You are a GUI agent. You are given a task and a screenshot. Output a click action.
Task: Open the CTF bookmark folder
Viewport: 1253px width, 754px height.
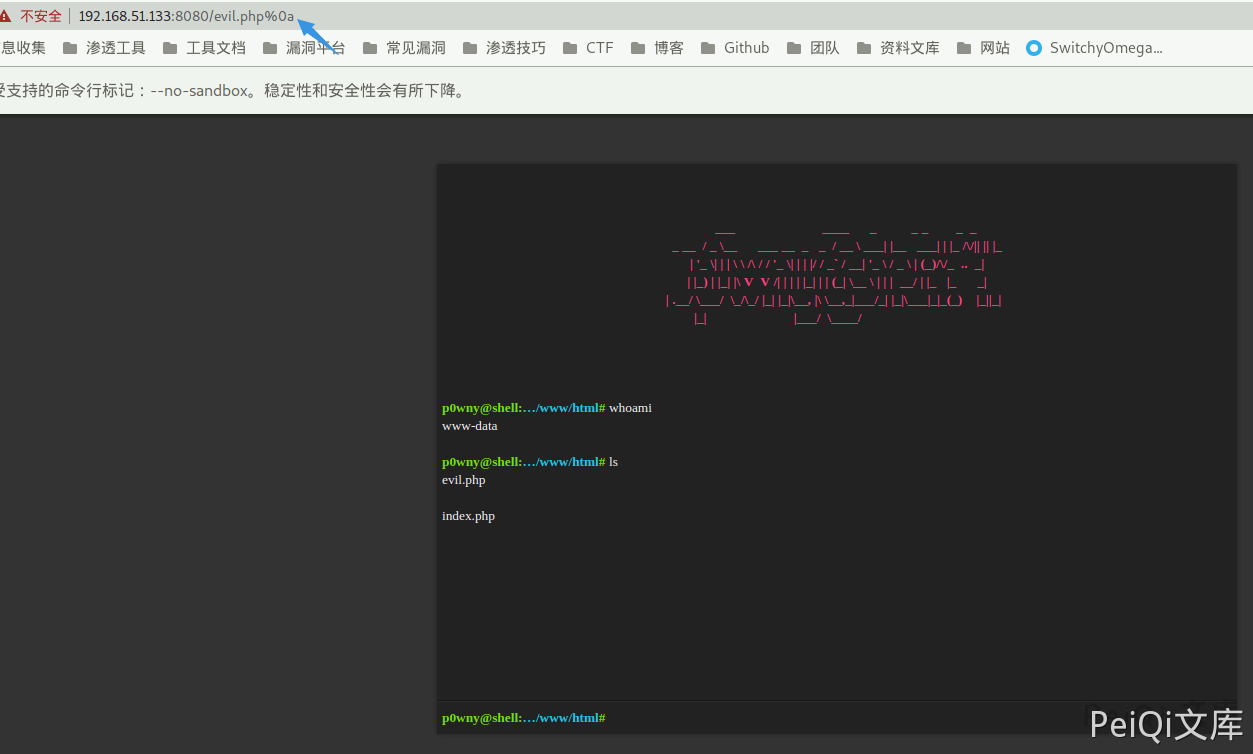coord(588,48)
